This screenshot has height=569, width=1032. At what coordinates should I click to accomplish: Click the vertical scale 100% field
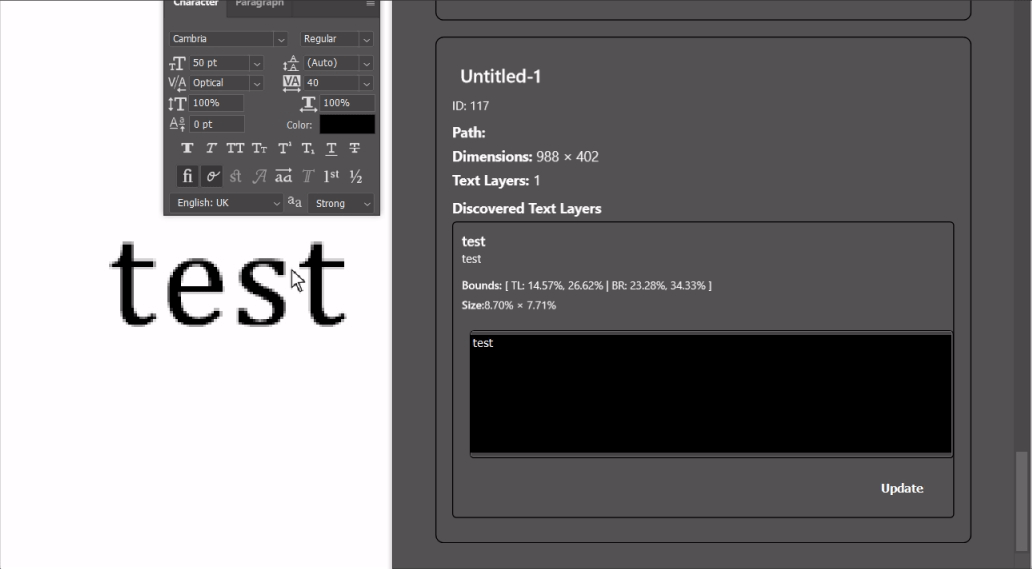(x=217, y=103)
